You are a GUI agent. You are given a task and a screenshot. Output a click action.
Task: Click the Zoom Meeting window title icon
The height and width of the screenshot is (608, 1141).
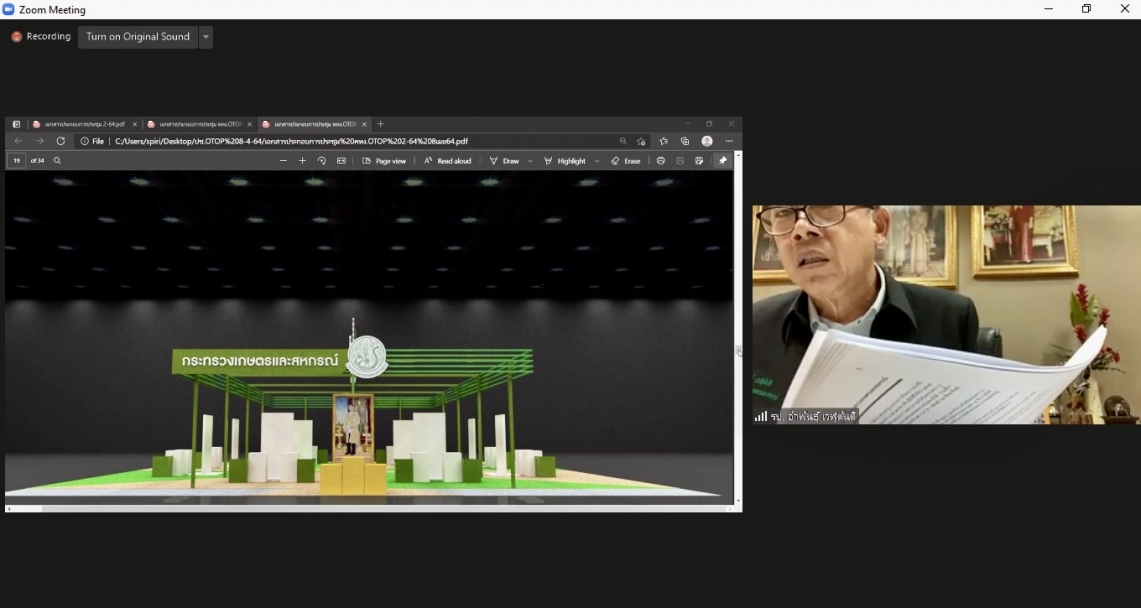click(x=8, y=9)
